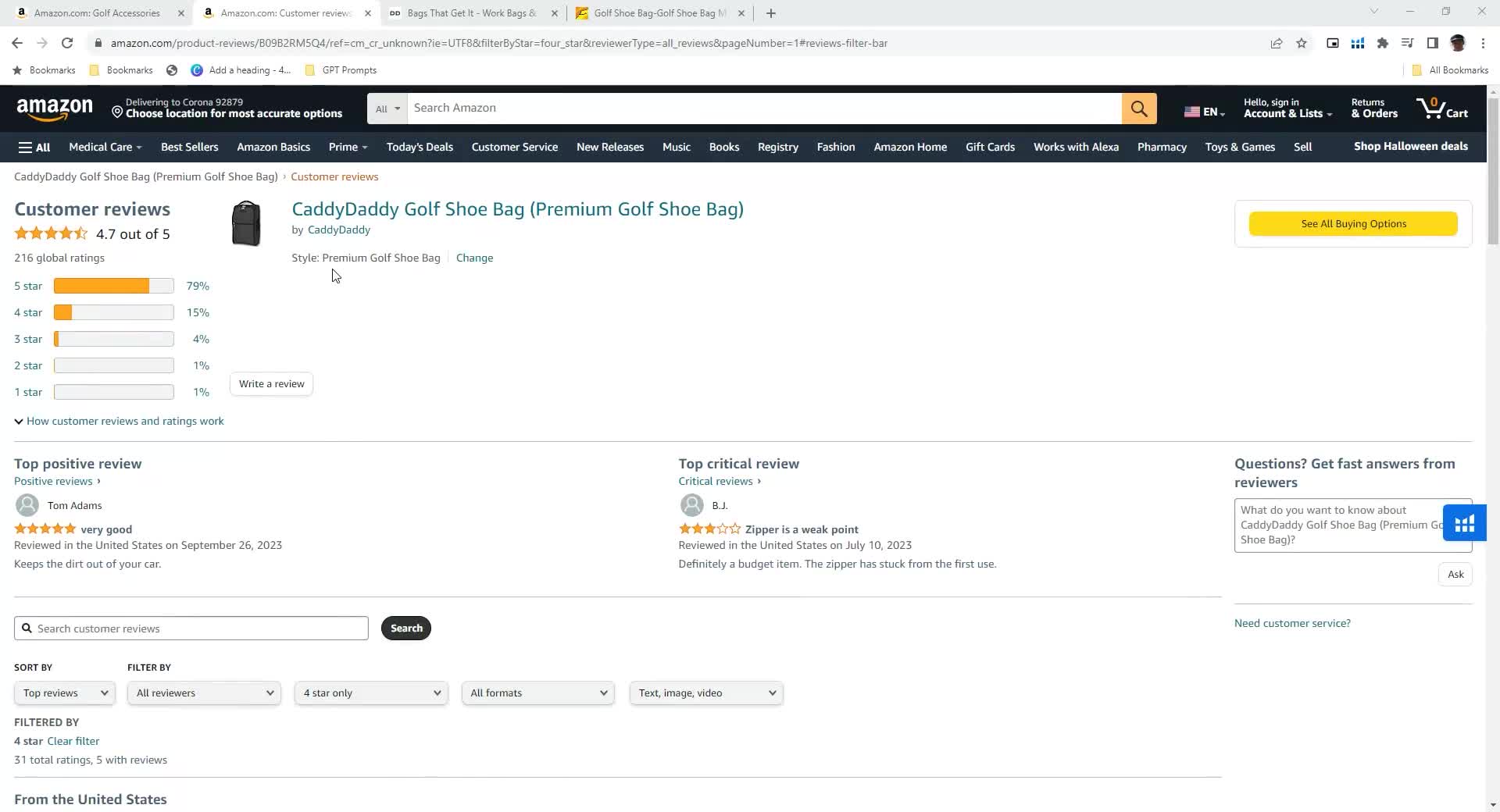Open the Top reviews sort dropdown
Screen dimensions: 1500x812
click(x=65, y=693)
